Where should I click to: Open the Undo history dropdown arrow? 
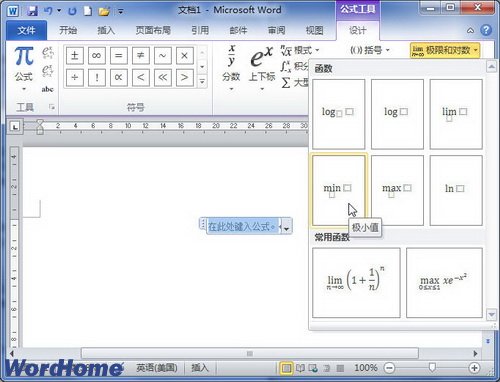(x=59, y=11)
